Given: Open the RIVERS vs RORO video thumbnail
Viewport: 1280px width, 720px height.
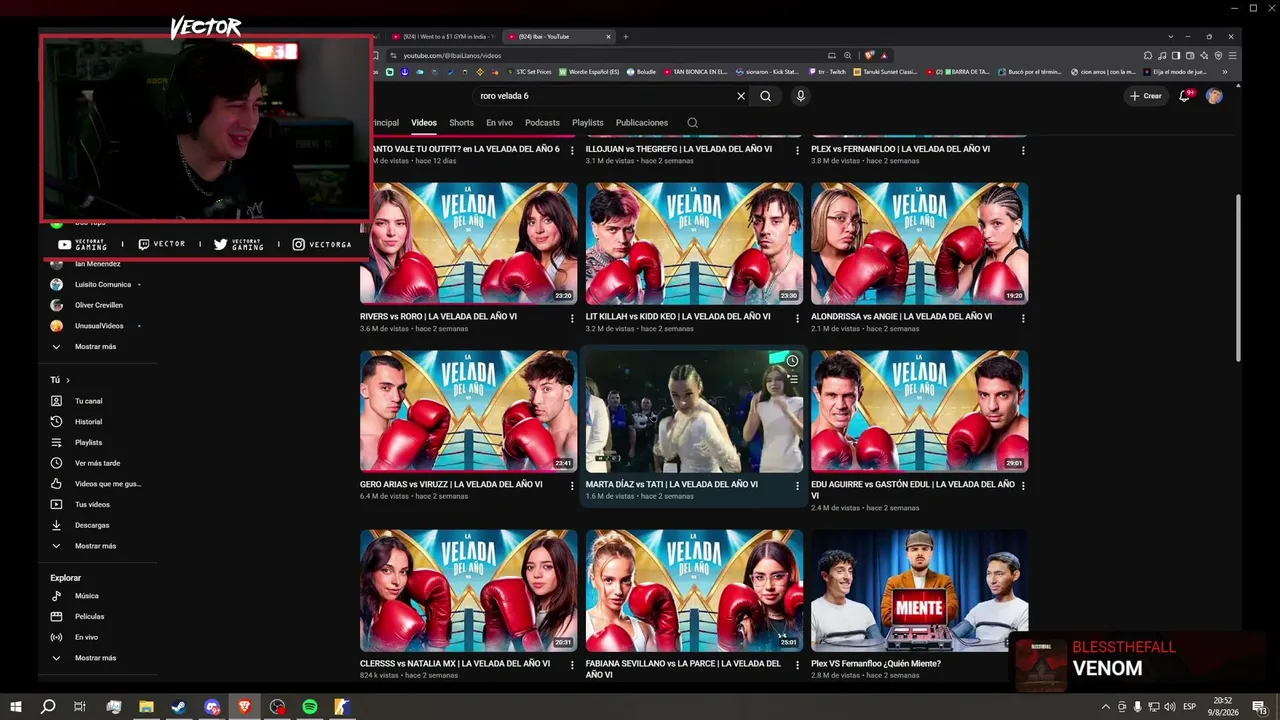Looking at the screenshot, I should [468, 243].
